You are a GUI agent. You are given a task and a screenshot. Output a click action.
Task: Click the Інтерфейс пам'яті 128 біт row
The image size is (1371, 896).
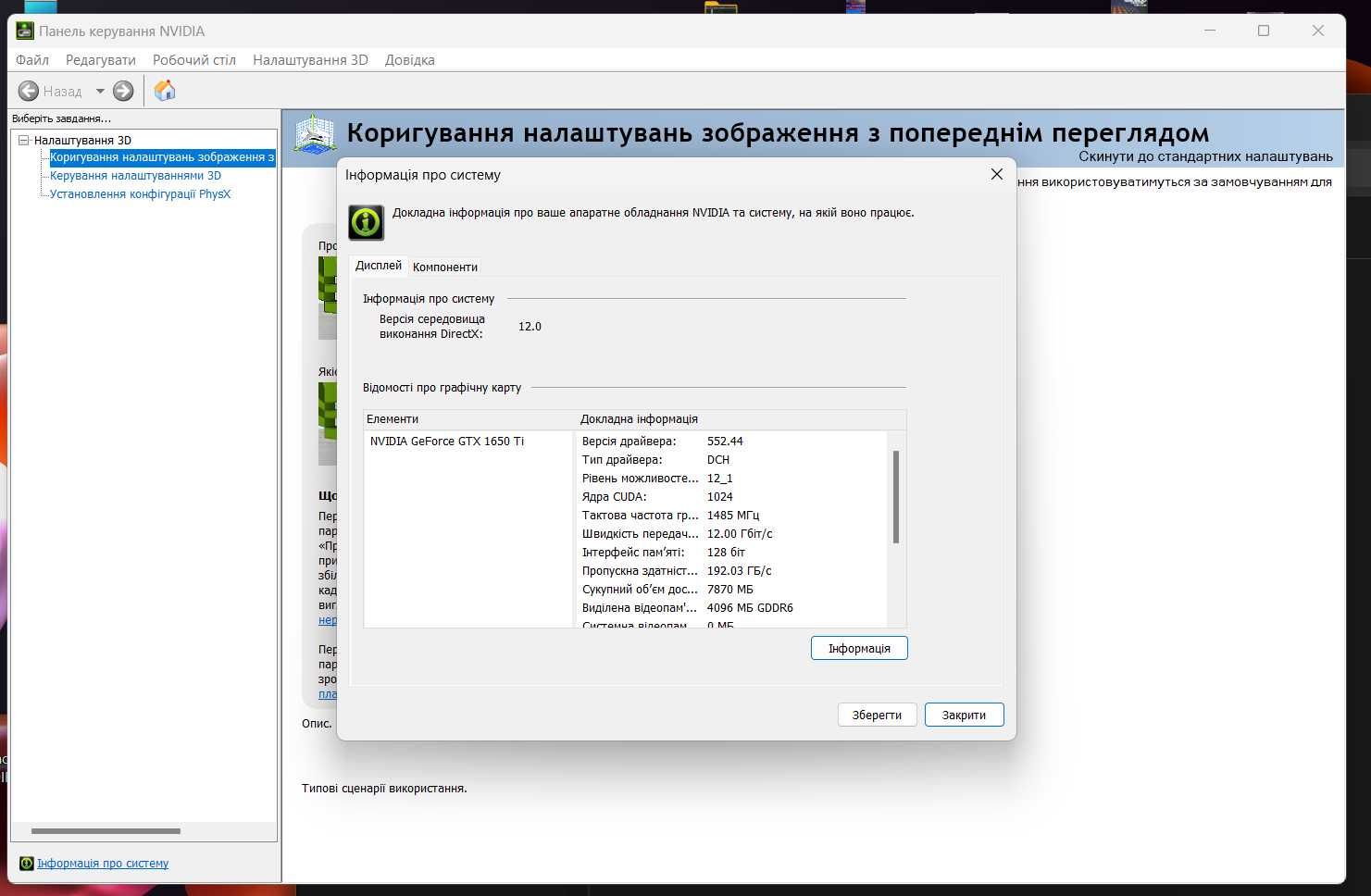731,553
